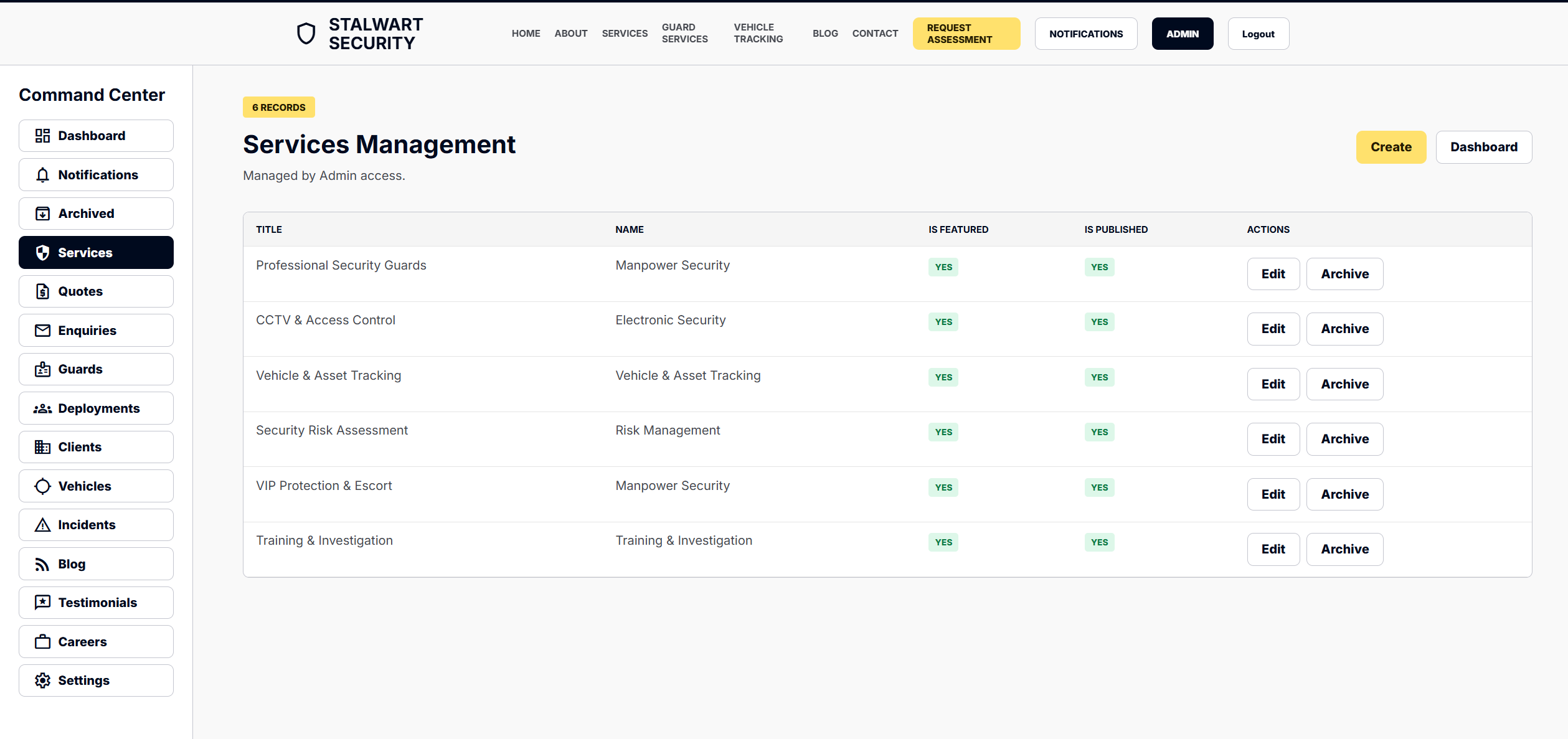Screen dimensions: 1568x739
Task: Click SERVICES in the top navigation
Action: 625,34
